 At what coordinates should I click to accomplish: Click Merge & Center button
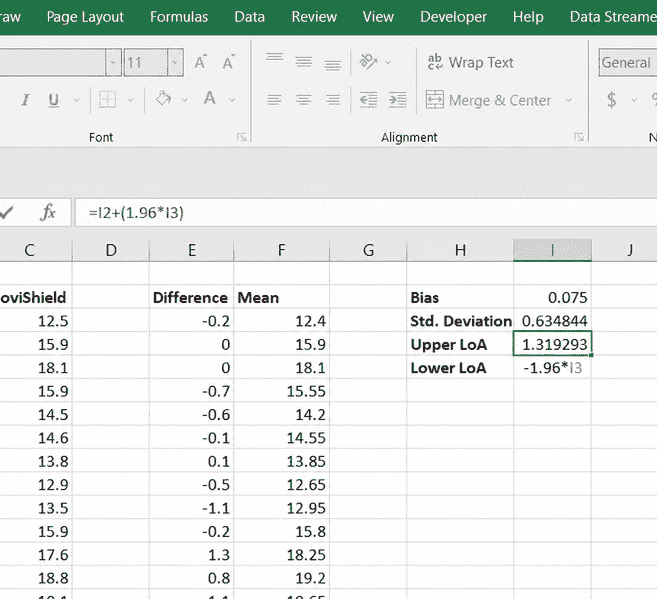click(x=488, y=100)
